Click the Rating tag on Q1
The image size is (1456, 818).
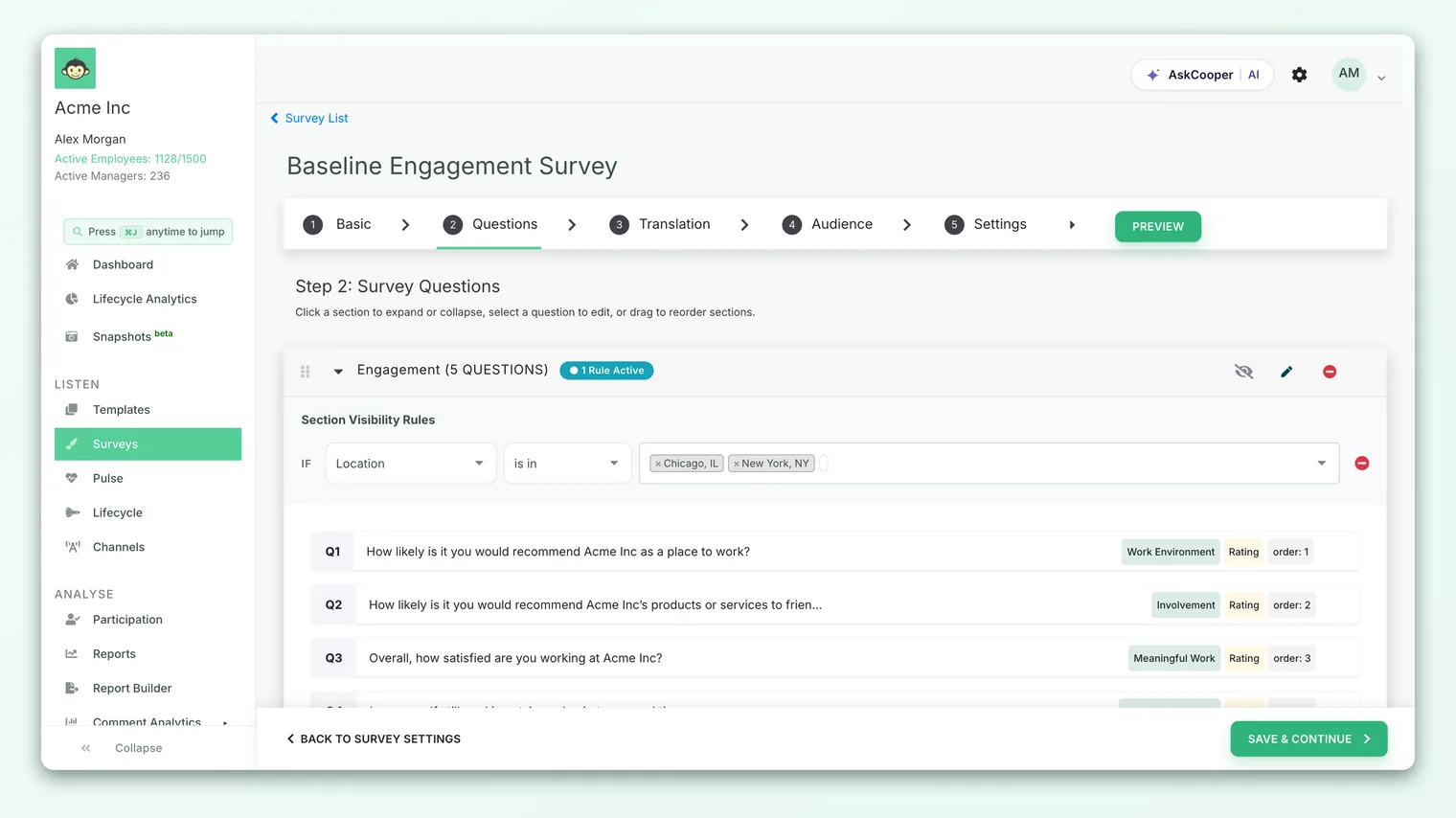tap(1243, 552)
